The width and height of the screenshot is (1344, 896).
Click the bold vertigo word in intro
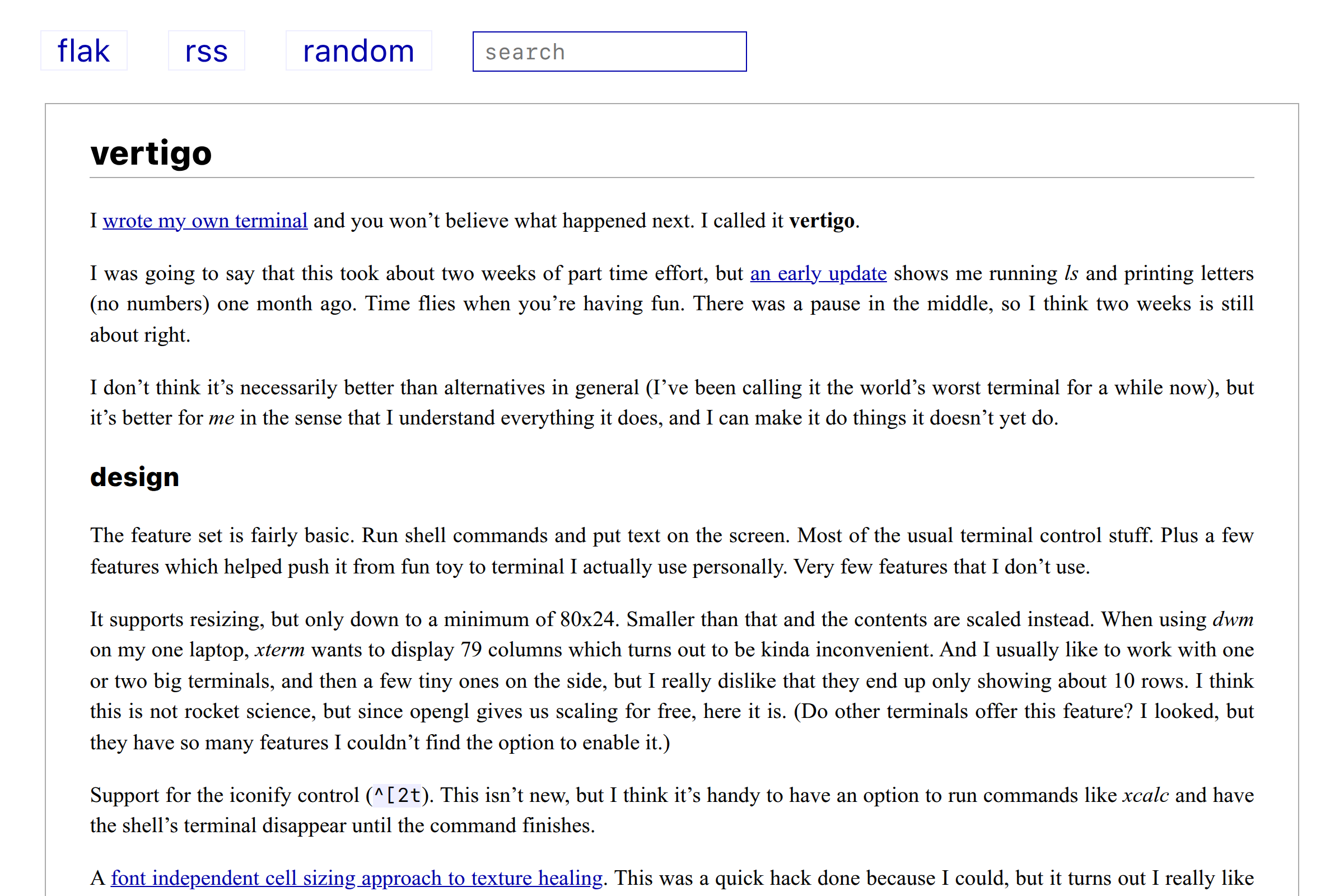coord(822,221)
